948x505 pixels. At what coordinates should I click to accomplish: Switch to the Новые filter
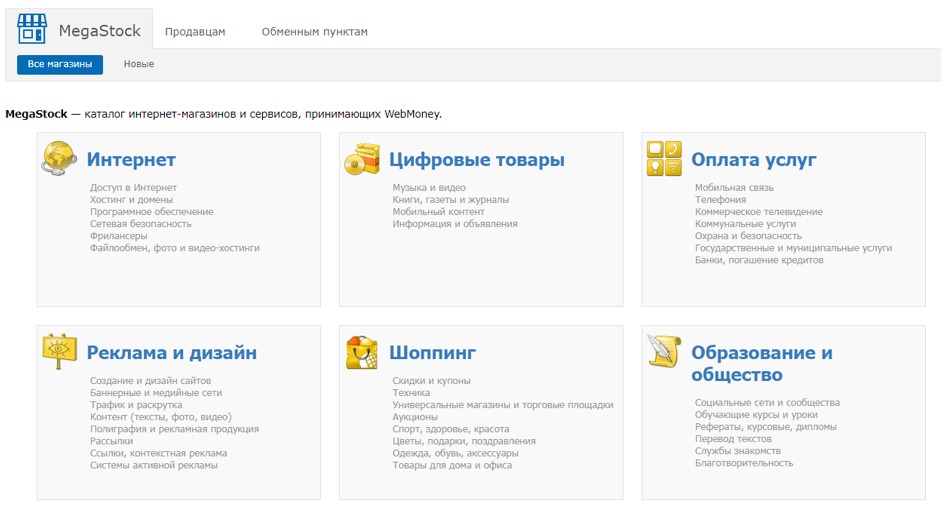coord(139,64)
